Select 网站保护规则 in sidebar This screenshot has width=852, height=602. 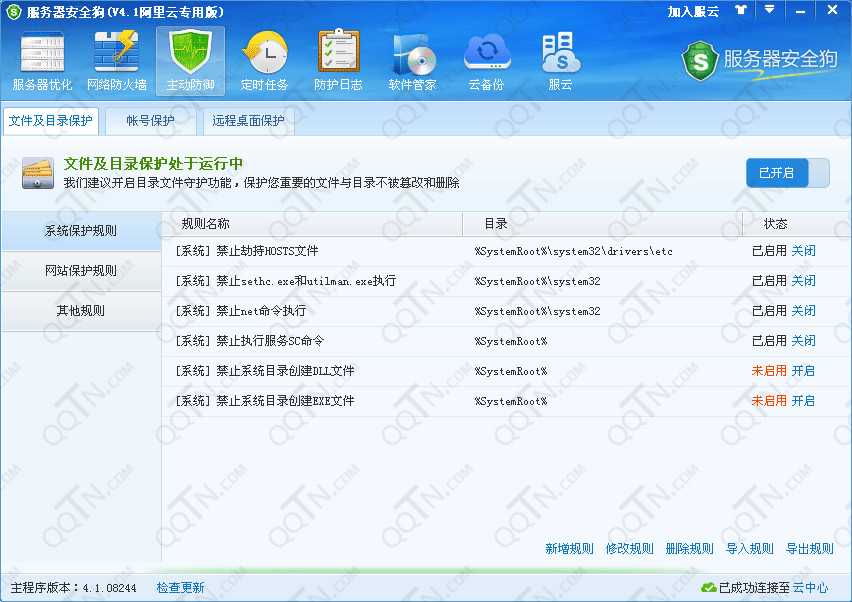(x=81, y=271)
